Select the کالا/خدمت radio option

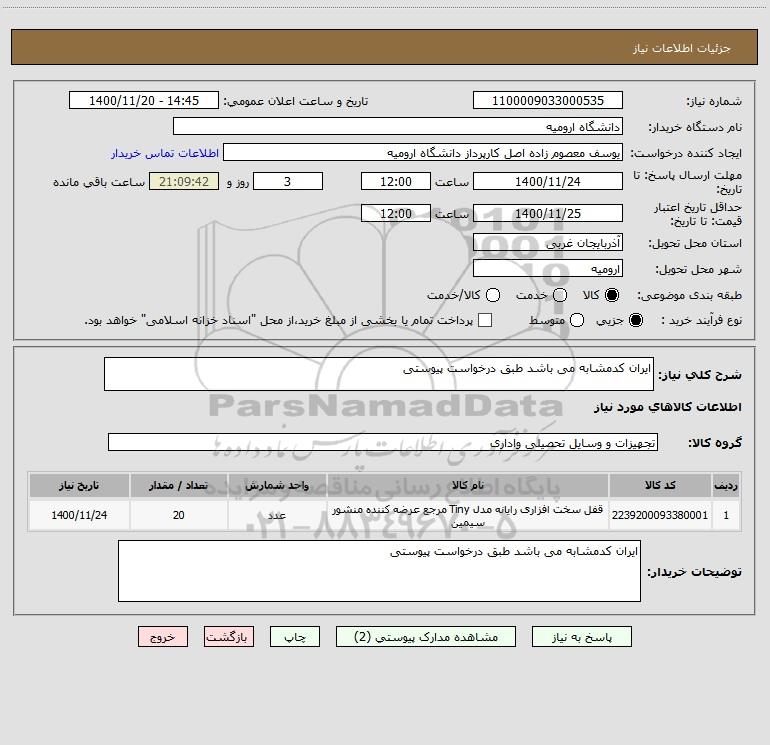tap(493, 295)
